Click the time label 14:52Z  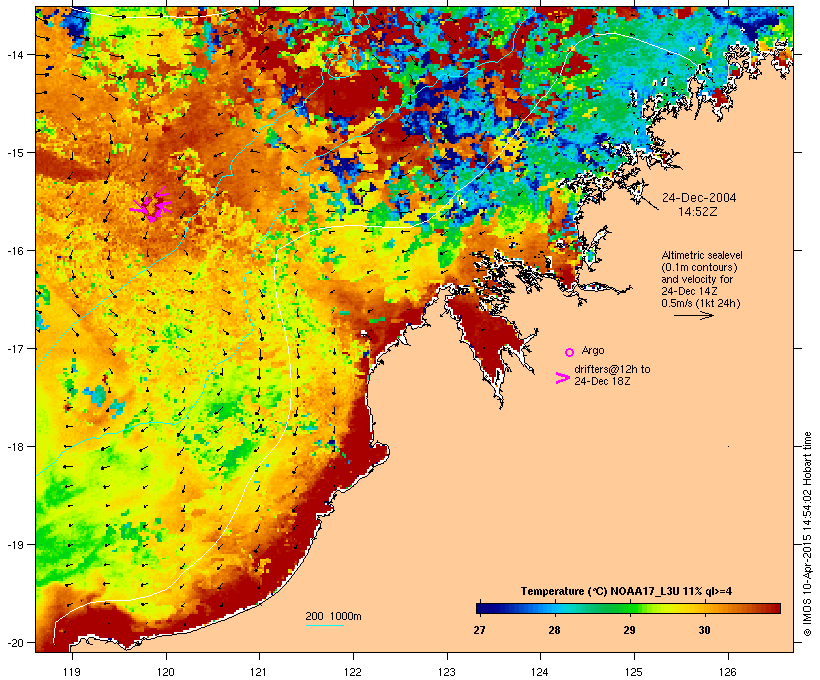tap(698, 212)
